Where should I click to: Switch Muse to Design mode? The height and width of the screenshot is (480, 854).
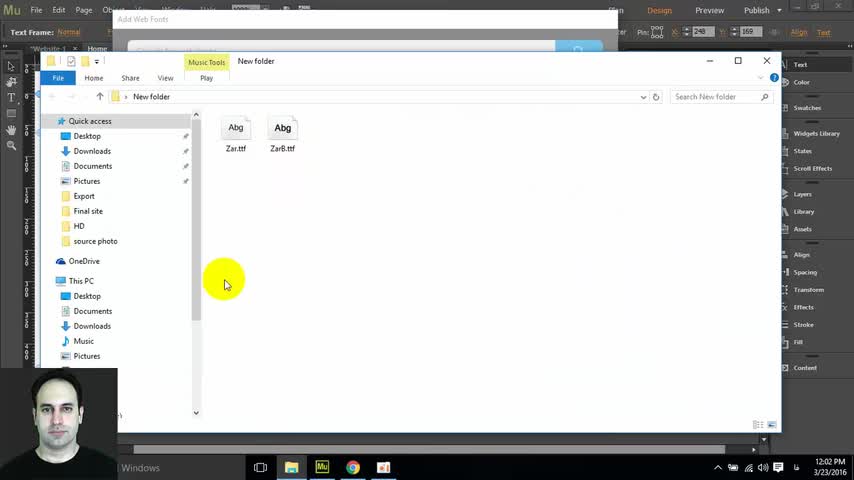659,10
